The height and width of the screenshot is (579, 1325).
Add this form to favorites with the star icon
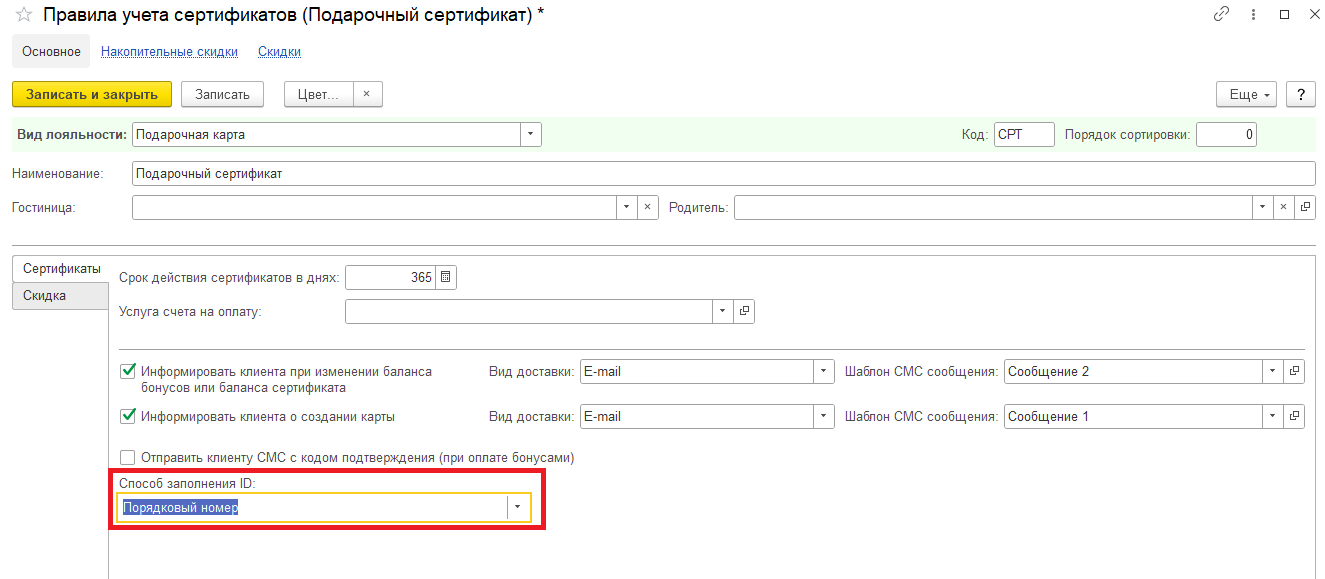(x=24, y=15)
